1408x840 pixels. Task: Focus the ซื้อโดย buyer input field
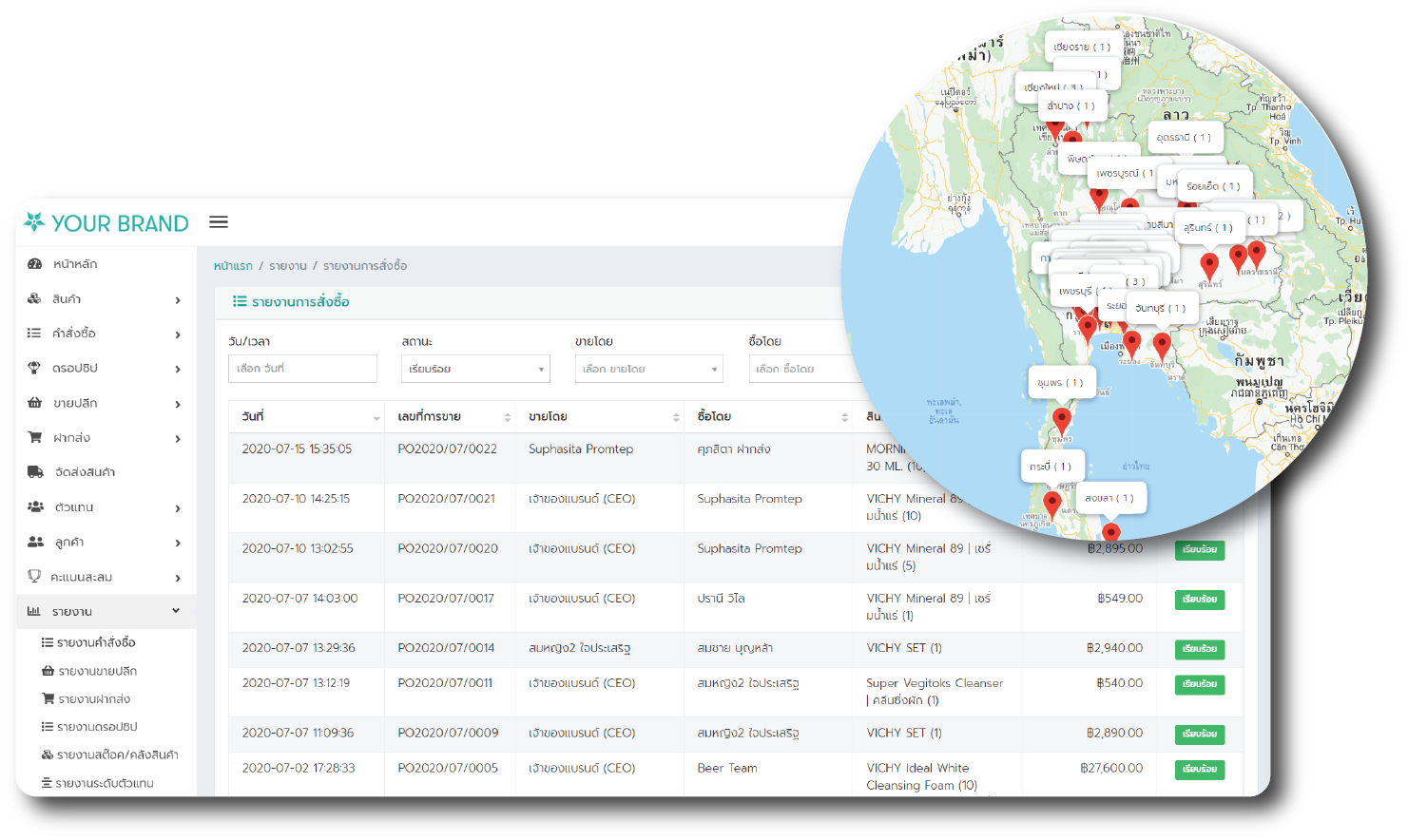pos(799,369)
